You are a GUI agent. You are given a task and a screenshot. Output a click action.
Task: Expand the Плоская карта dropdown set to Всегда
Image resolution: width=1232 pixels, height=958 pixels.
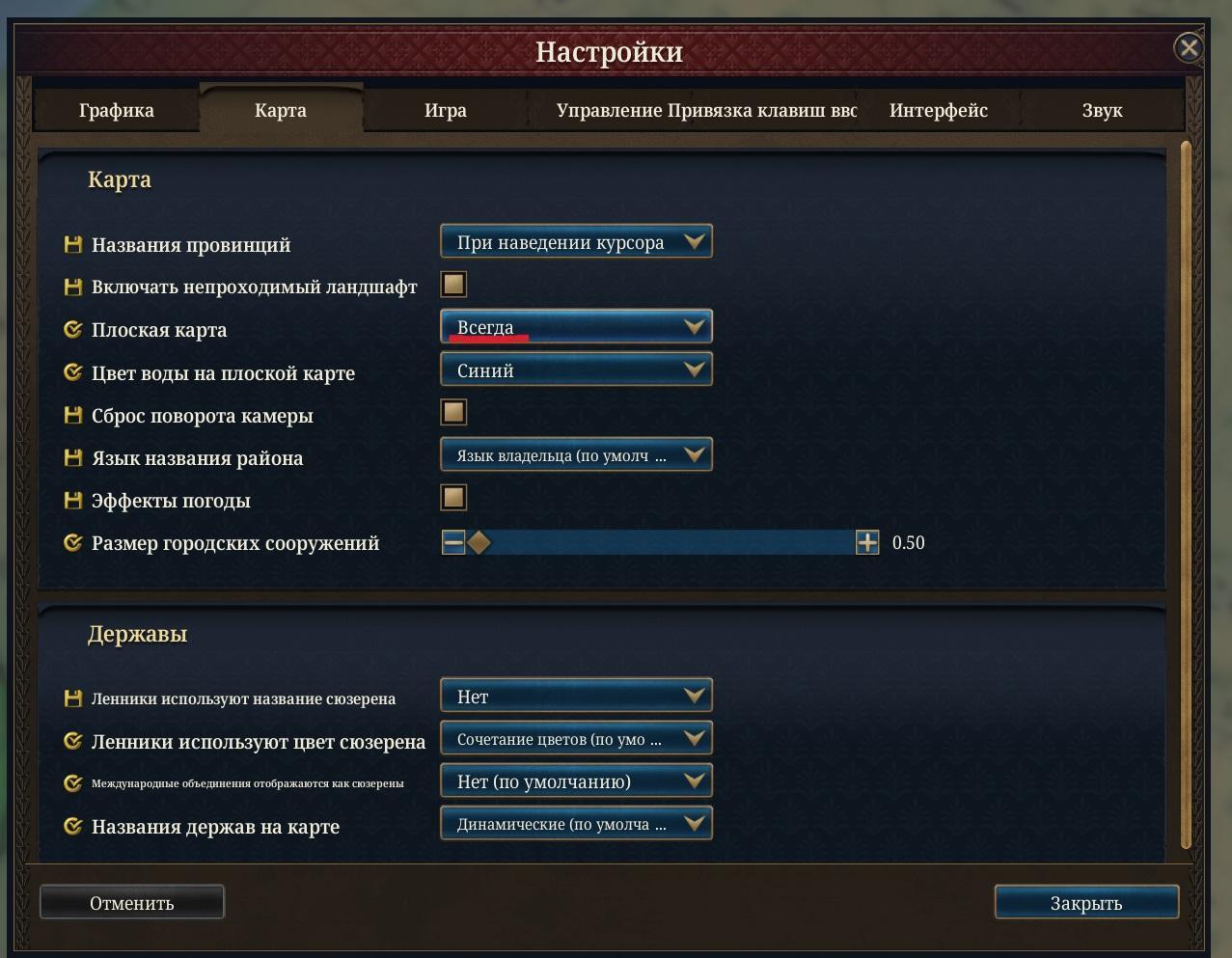576,327
